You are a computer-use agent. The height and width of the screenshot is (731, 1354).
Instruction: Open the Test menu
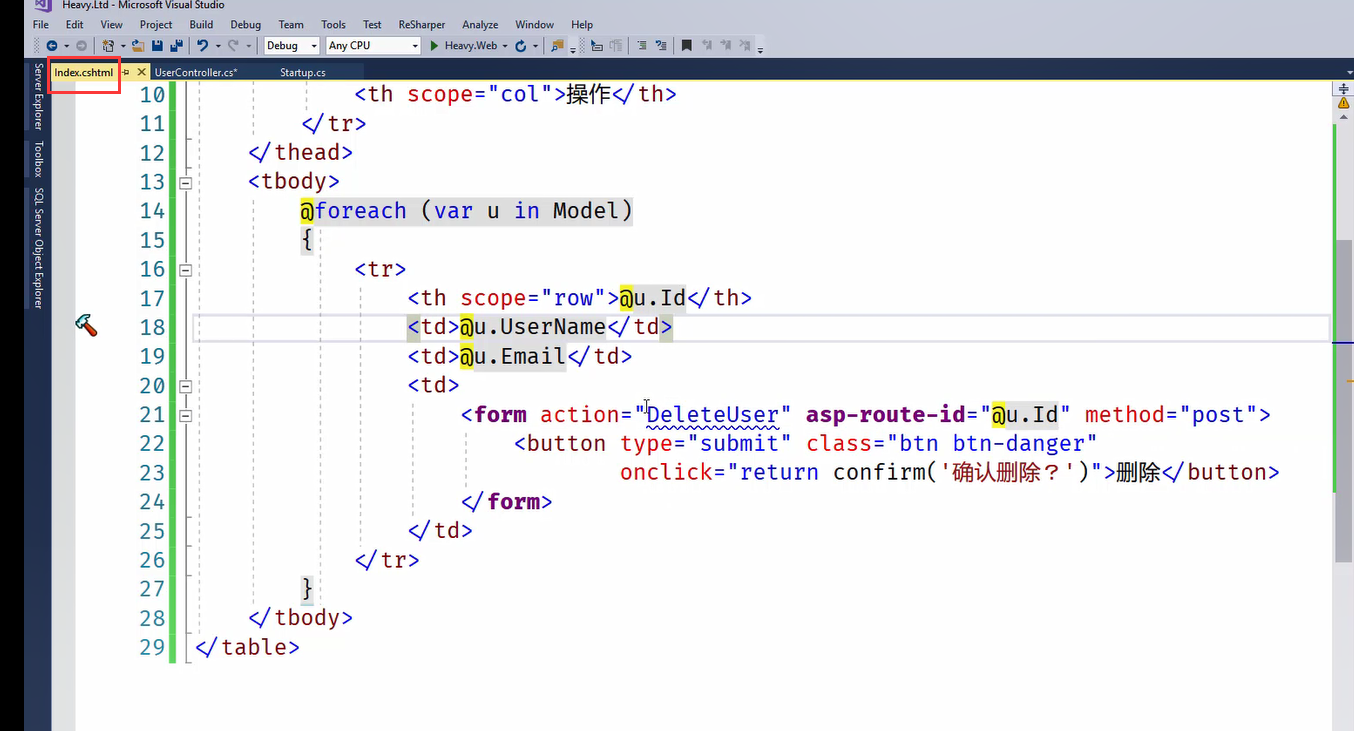[x=372, y=24]
